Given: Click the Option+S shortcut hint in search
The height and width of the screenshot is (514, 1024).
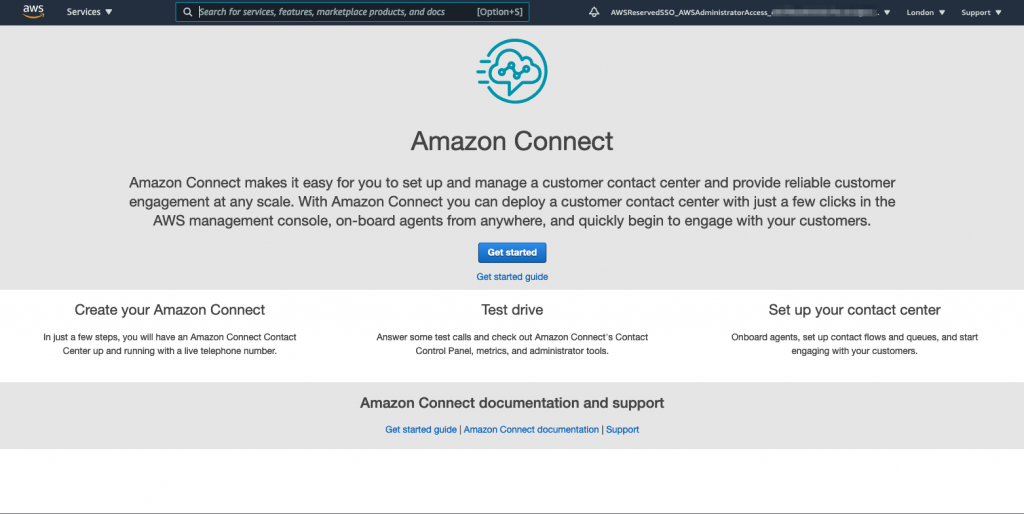Looking at the screenshot, I should (500, 13).
